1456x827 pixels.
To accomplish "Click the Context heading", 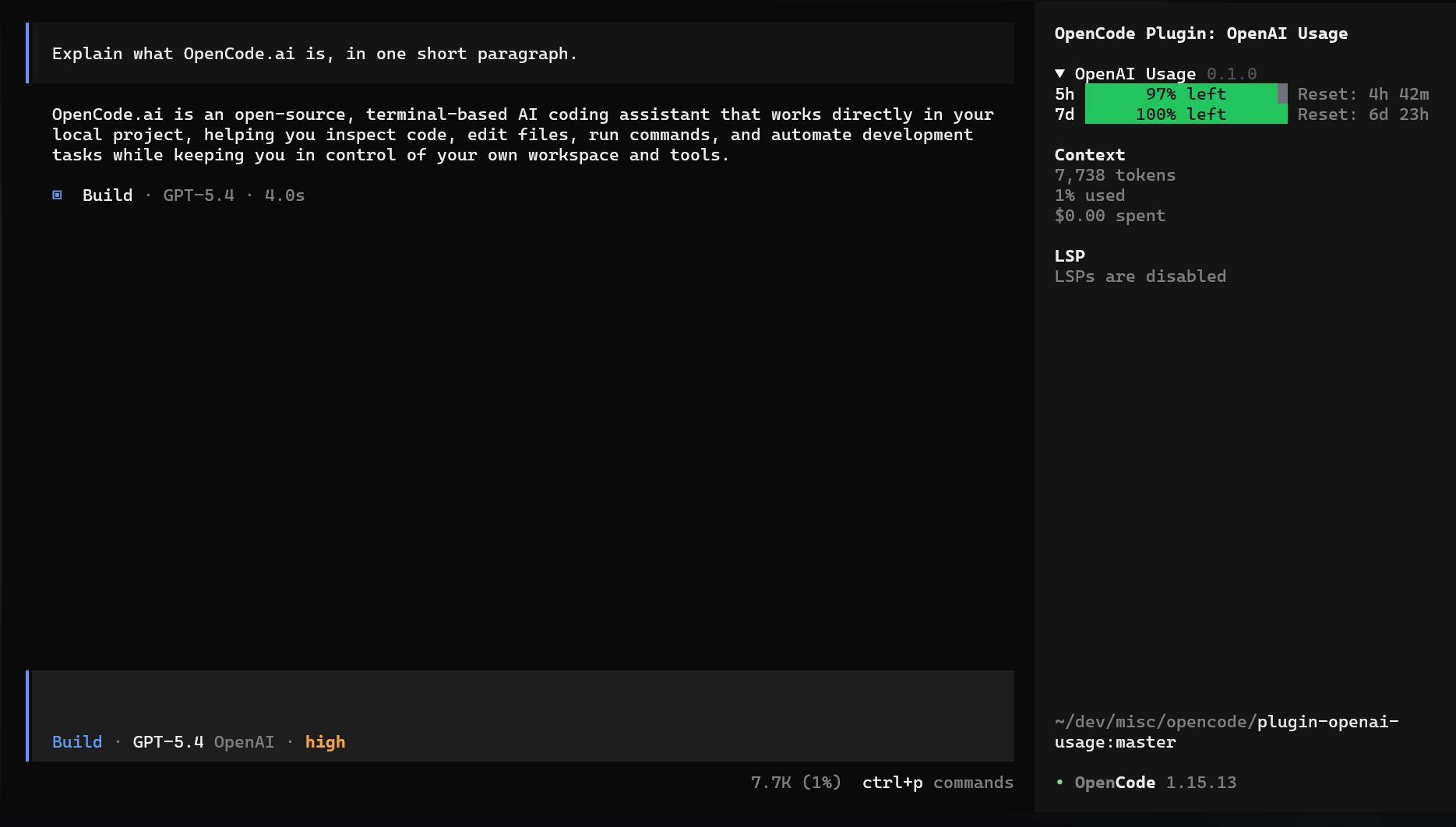I will click(x=1089, y=154).
